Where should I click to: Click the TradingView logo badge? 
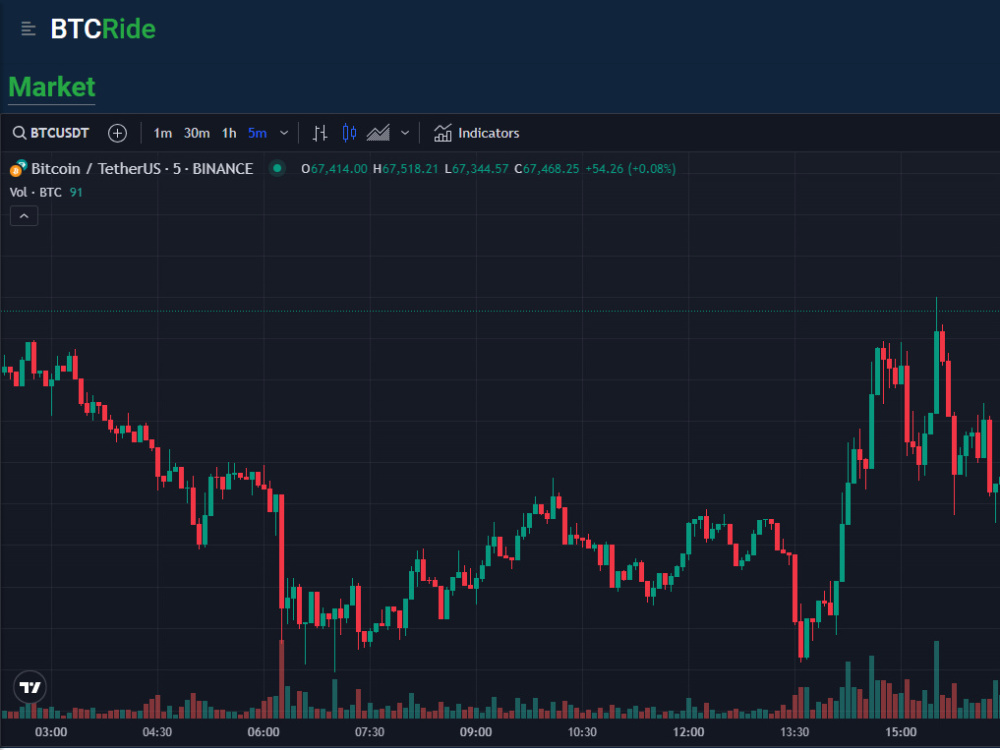click(x=30, y=688)
